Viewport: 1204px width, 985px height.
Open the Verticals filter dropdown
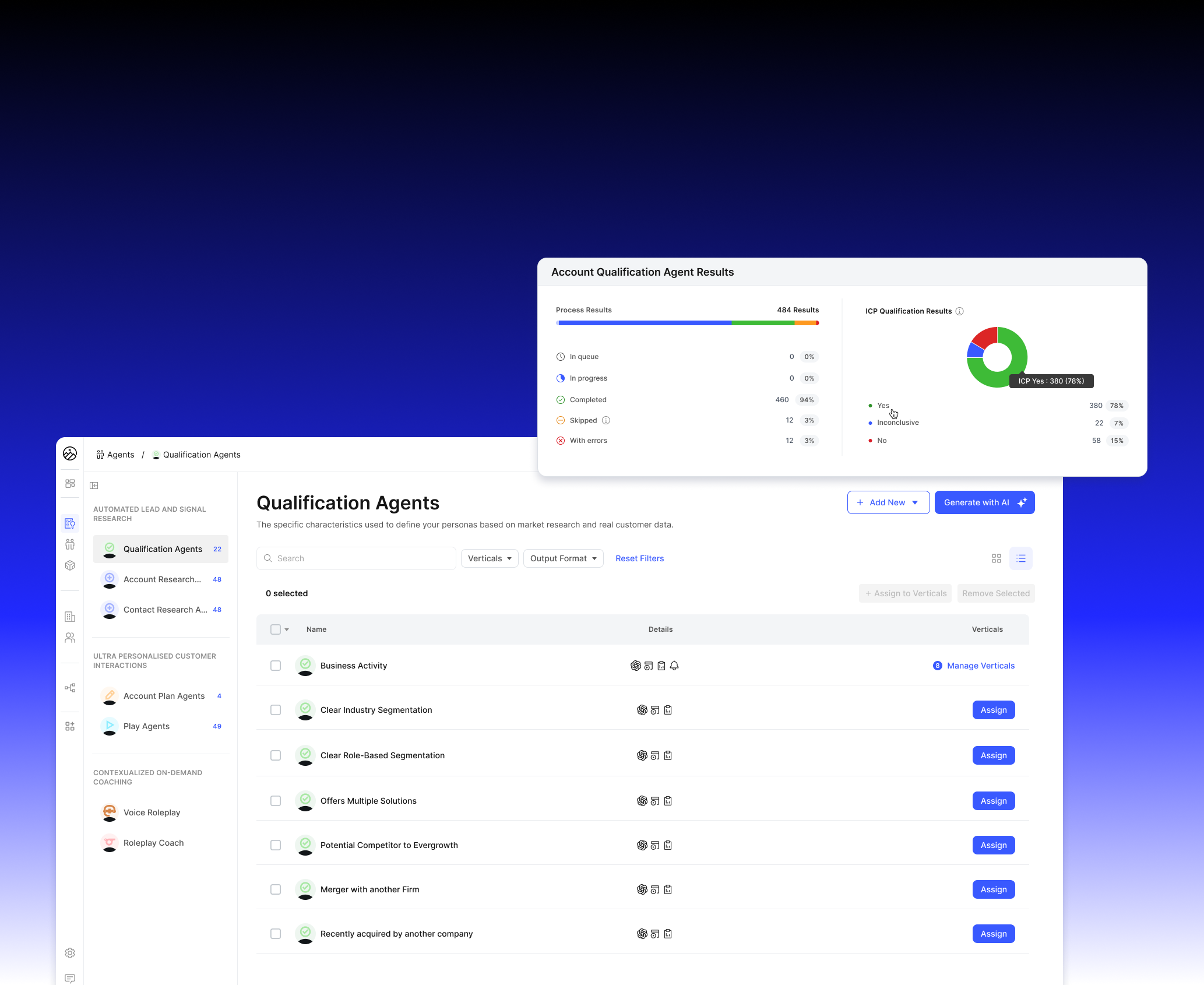tap(490, 558)
